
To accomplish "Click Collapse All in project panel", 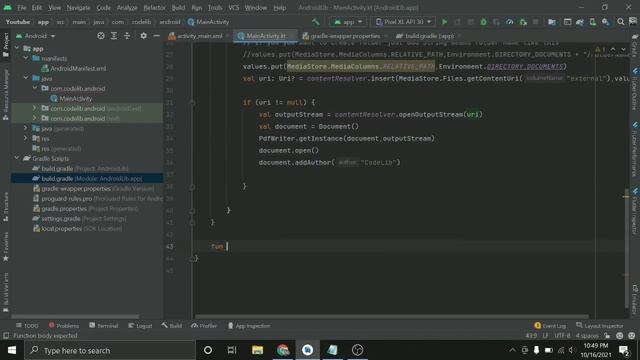I will pyautogui.click(x=127, y=36).
